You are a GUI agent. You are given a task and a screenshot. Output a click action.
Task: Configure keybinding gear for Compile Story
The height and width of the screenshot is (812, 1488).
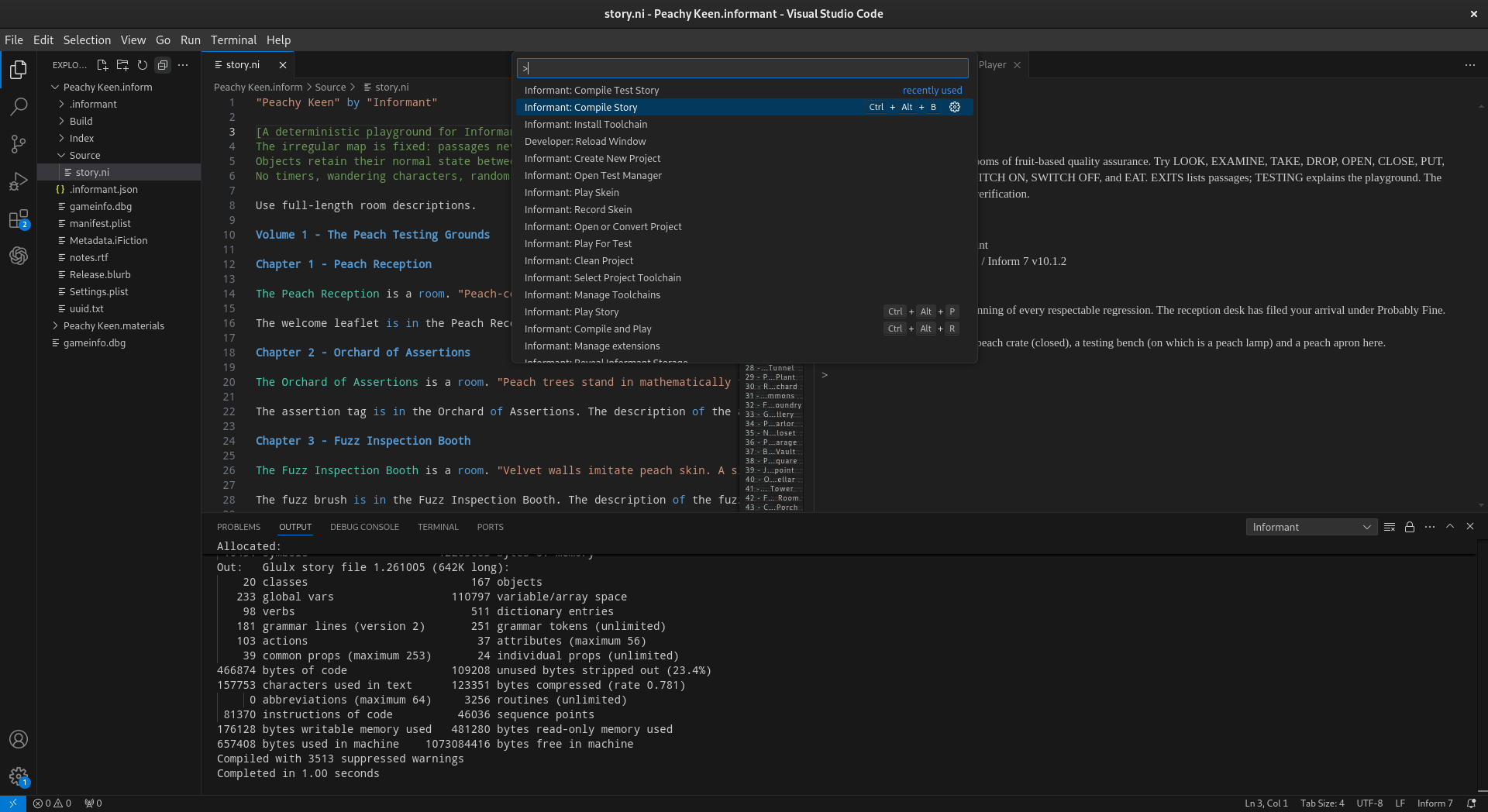[x=955, y=107]
